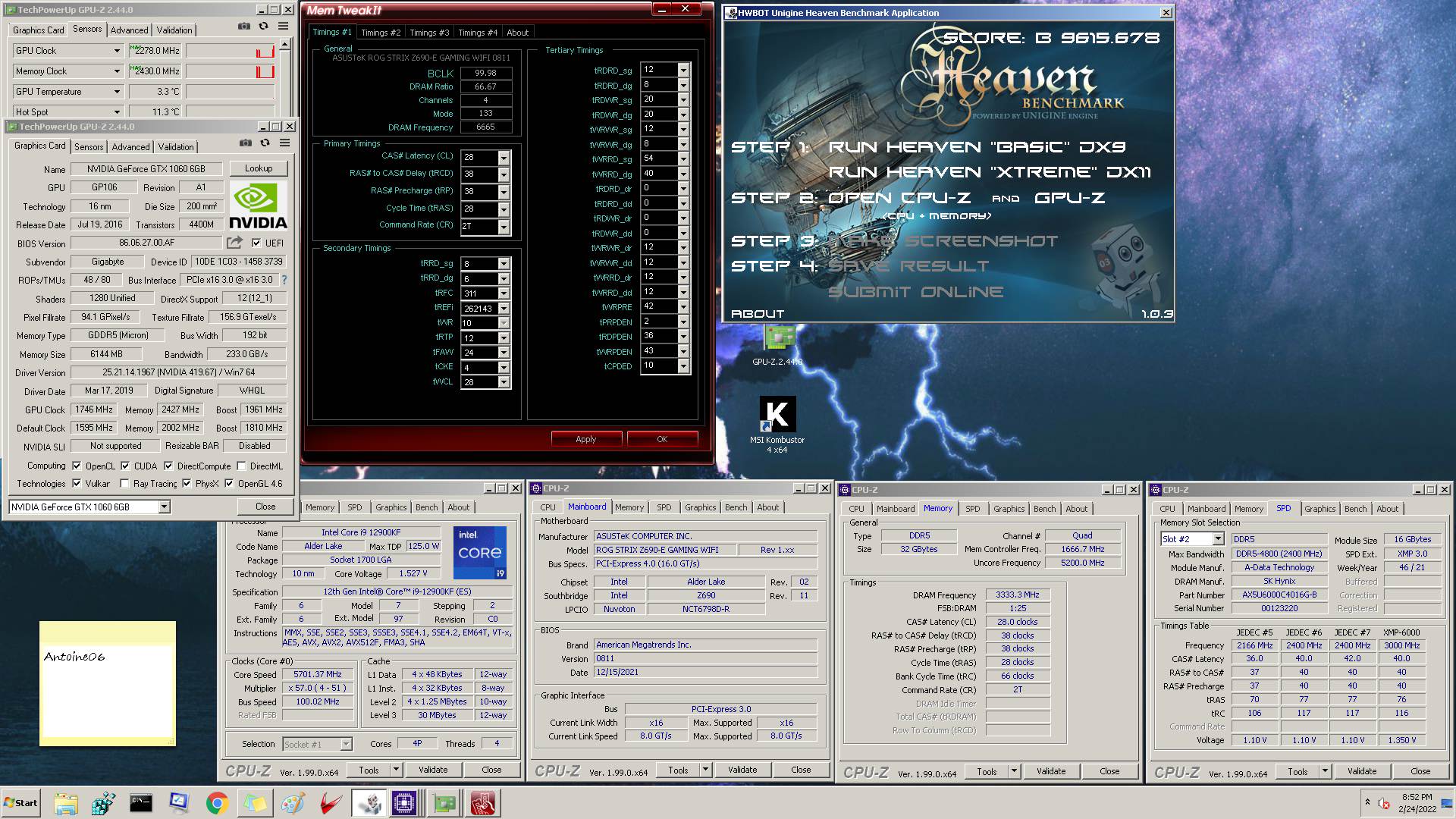Open Paint from the taskbar

pyautogui.click(x=293, y=803)
